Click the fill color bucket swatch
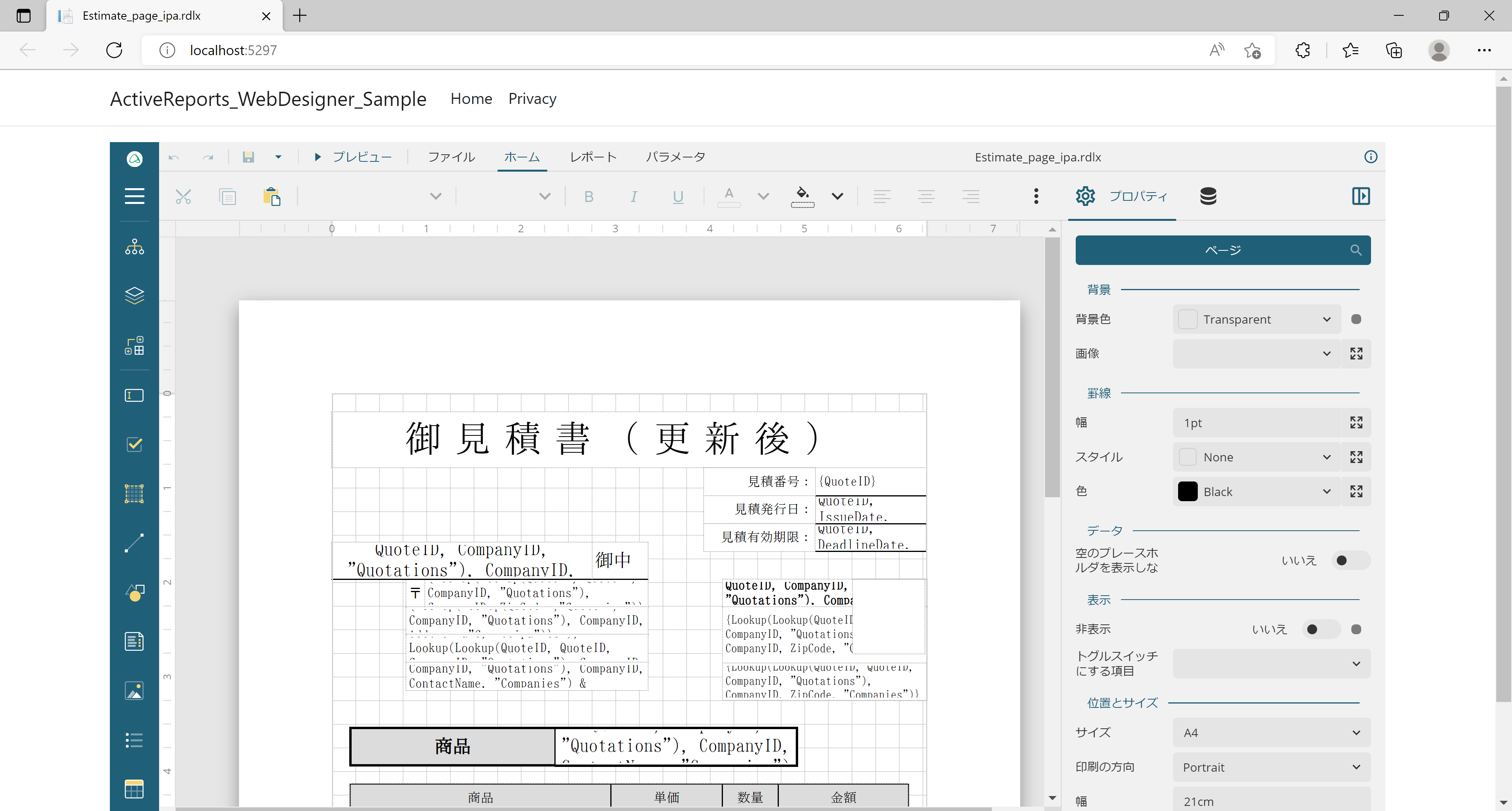 (x=802, y=196)
